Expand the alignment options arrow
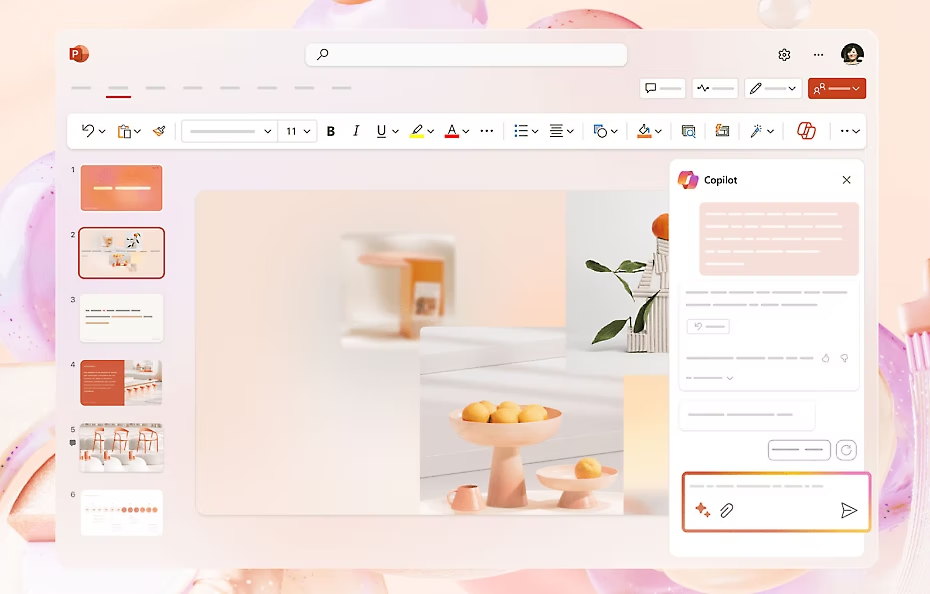 point(570,131)
